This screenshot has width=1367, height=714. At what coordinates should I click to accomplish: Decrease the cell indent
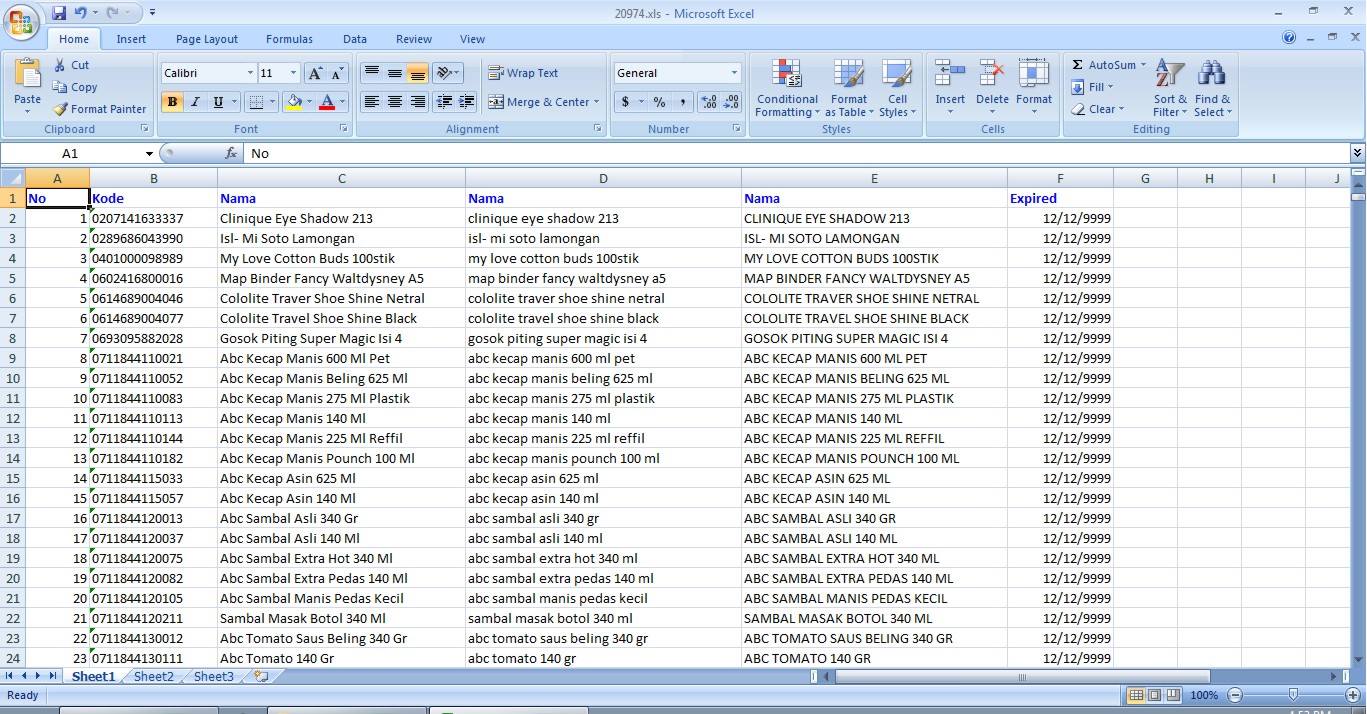point(444,102)
